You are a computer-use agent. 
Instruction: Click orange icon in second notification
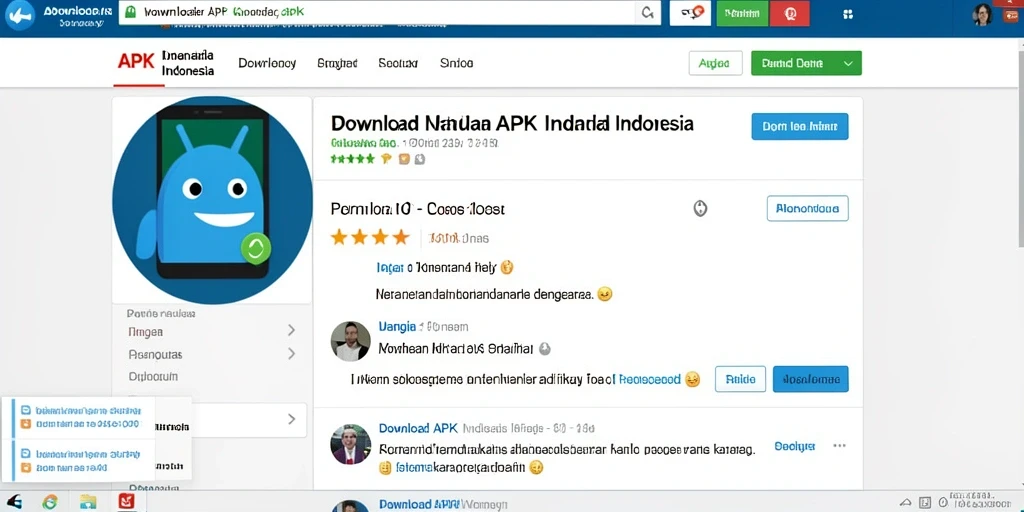[x=26, y=468]
